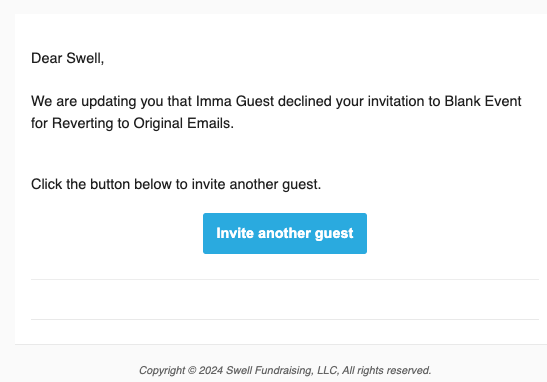The height and width of the screenshot is (382, 547).
Task: Click Swell Fundraising, LLC in the footer
Action: [x=282, y=370]
